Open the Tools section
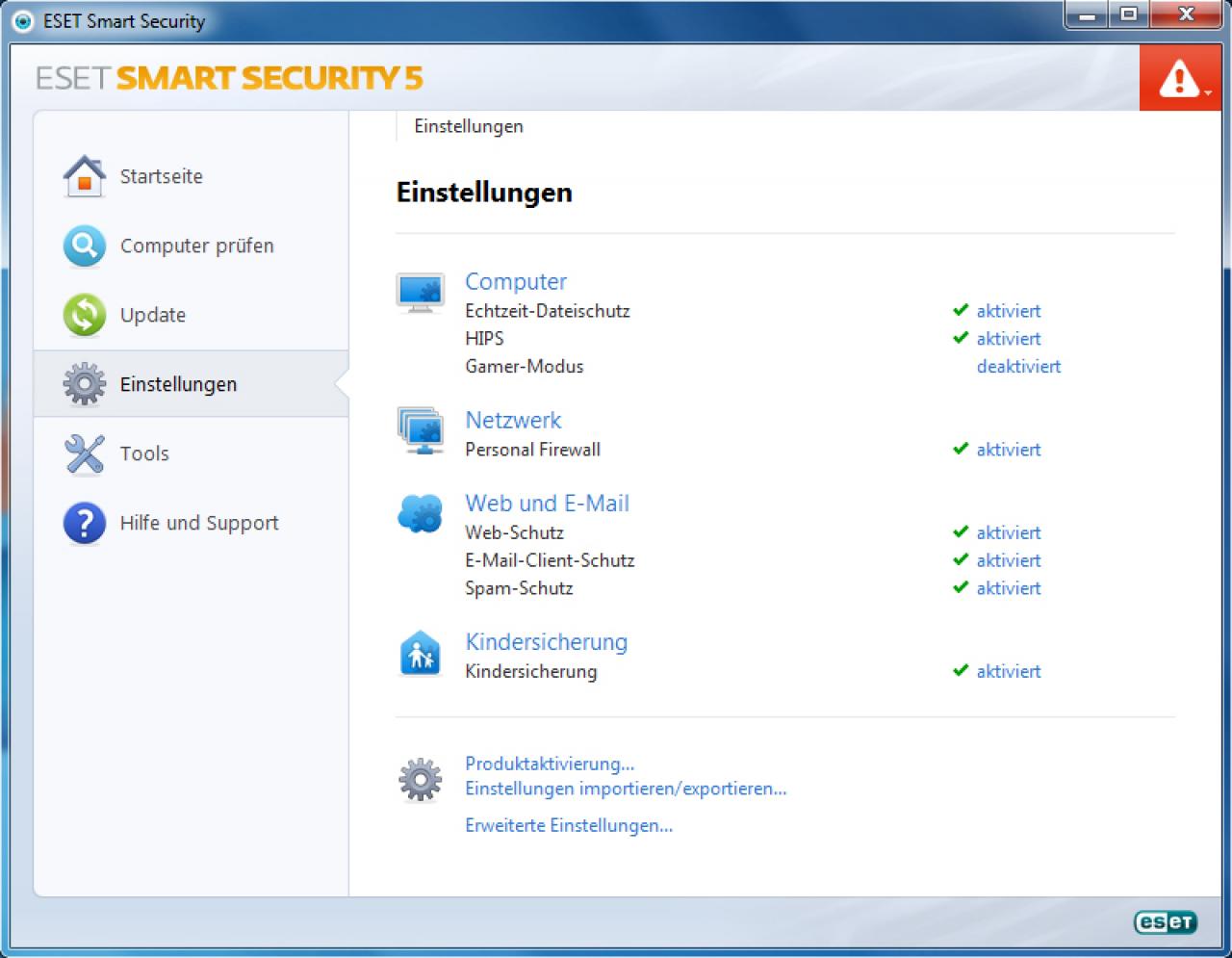Viewport: 1232px width, 958px height. click(x=144, y=454)
